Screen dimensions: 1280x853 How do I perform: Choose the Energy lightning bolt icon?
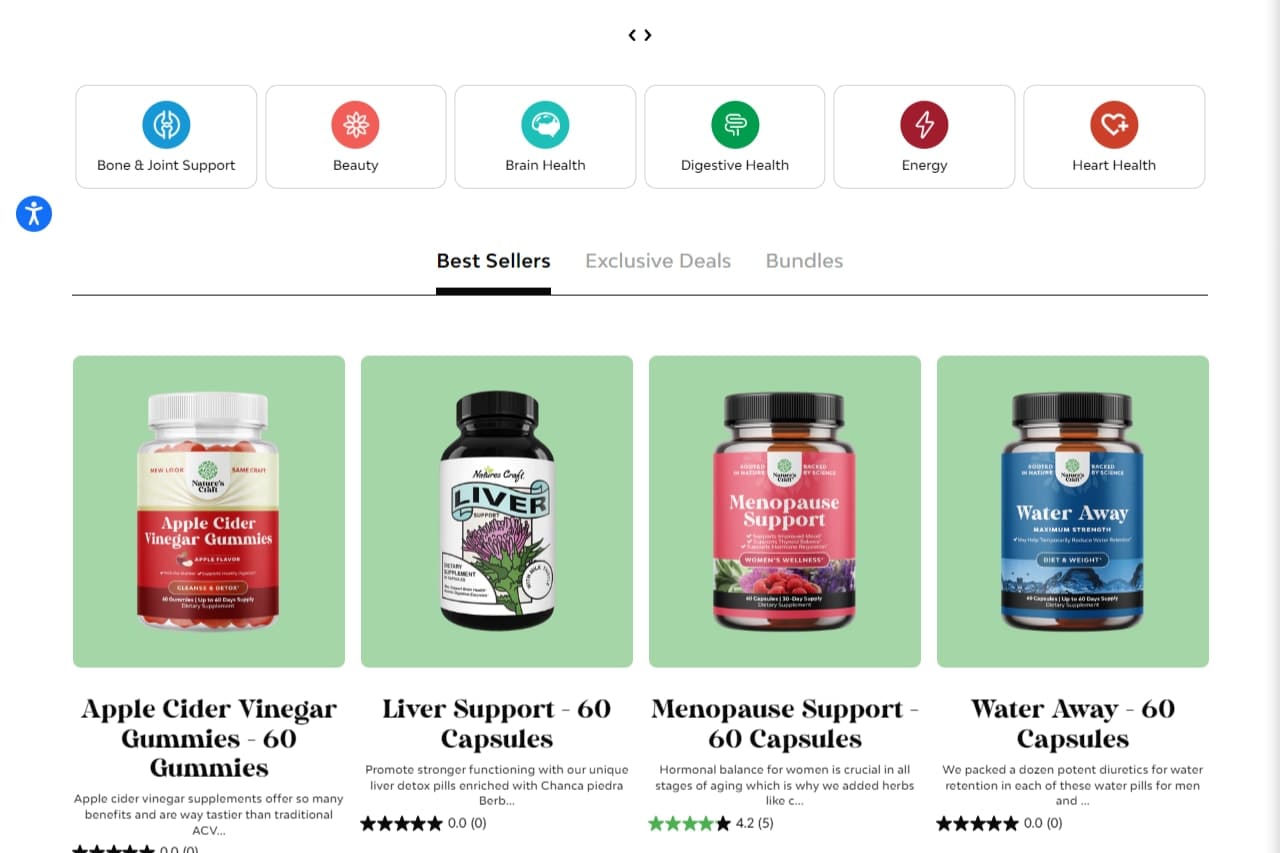point(924,124)
